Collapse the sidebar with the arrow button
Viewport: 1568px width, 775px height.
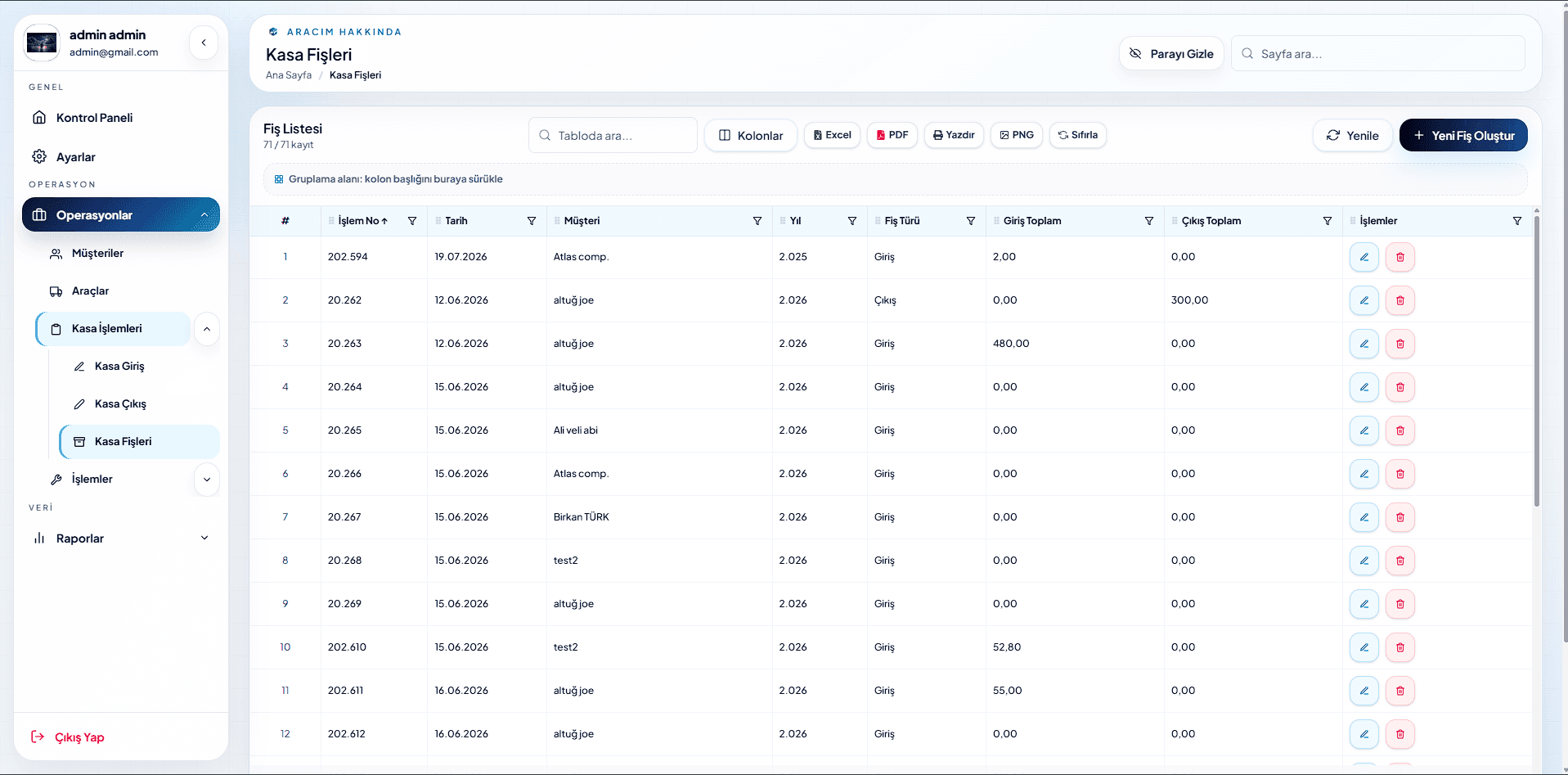pos(204,43)
